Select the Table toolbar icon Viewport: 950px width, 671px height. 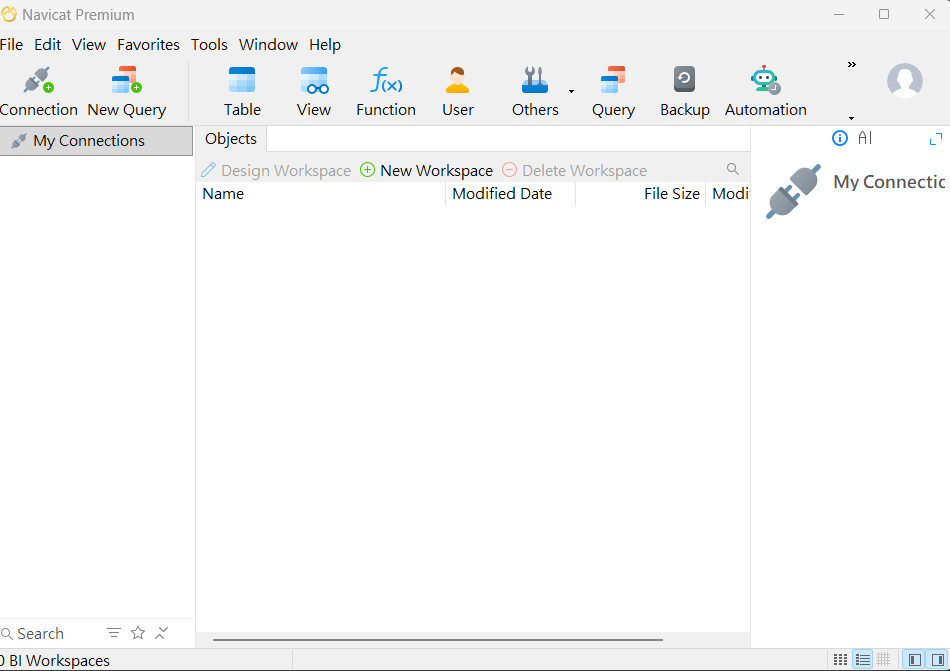click(242, 80)
